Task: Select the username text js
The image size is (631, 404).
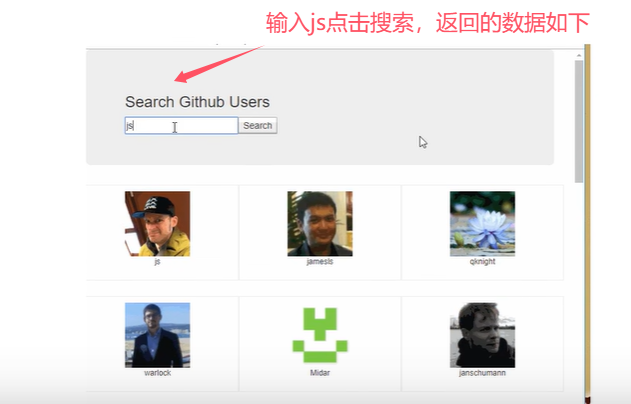Action: tap(157, 262)
